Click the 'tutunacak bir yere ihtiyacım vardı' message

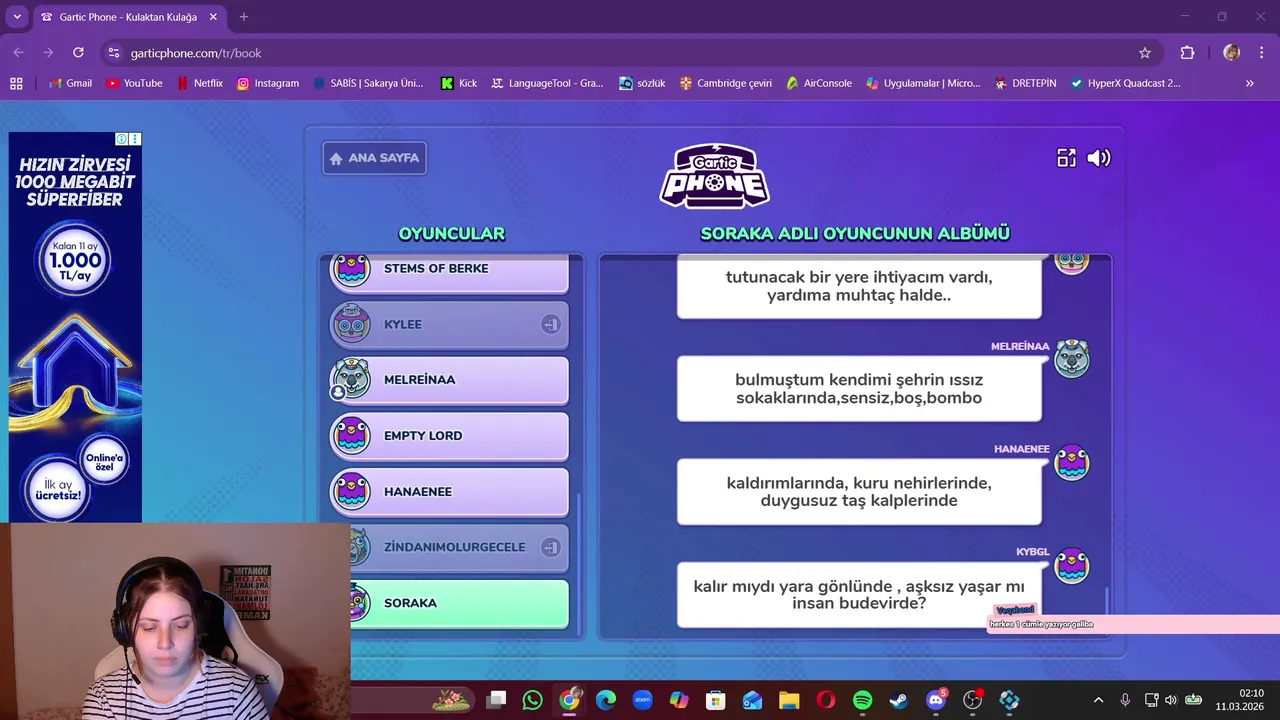(x=859, y=286)
